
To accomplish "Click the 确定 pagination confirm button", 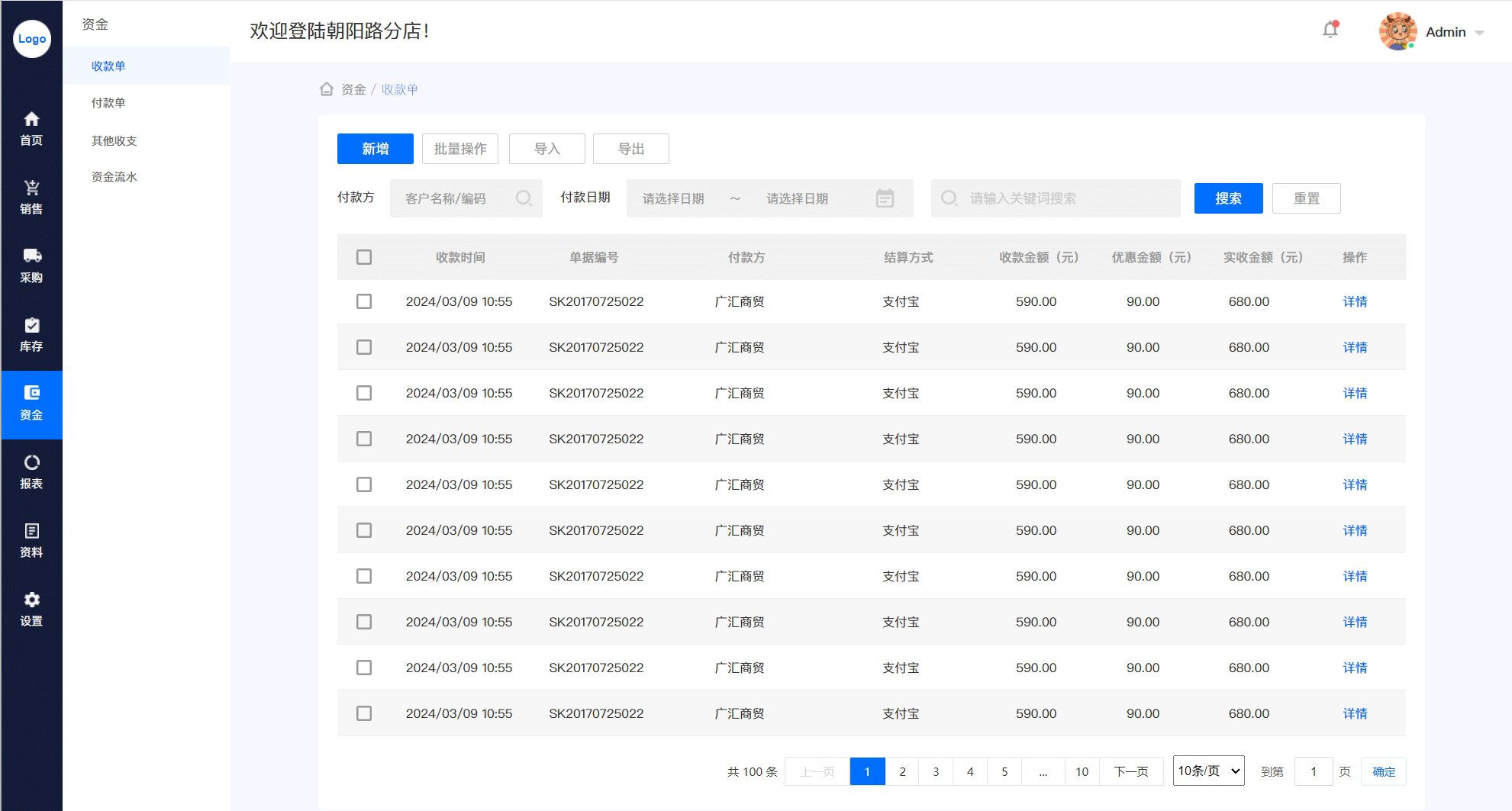I will pyautogui.click(x=1384, y=771).
